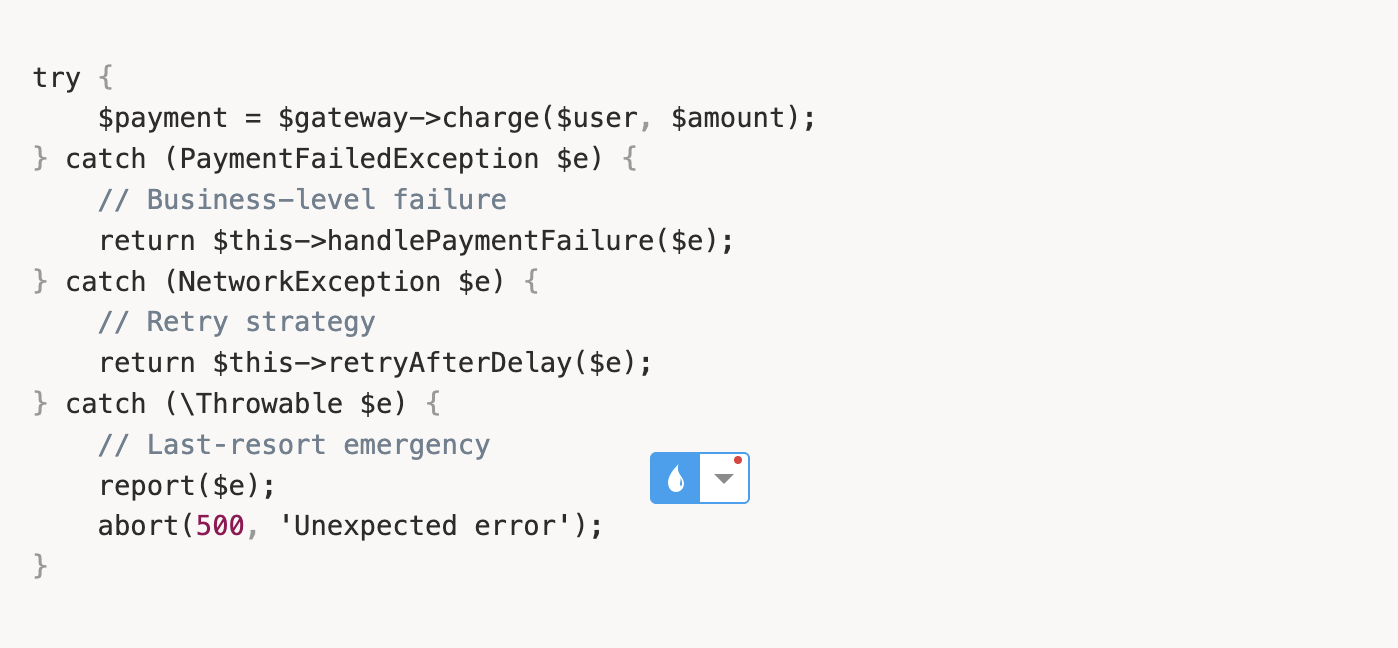This screenshot has width=1398, height=648.
Task: Click the 'Unexpected error' string literal
Action: [425, 526]
